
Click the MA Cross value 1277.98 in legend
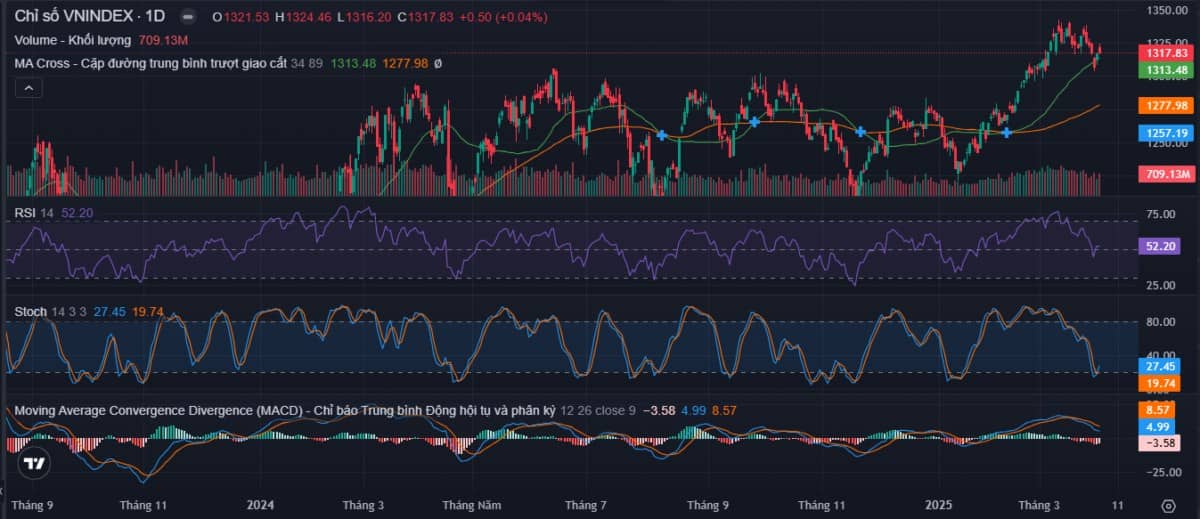pyautogui.click(x=404, y=63)
